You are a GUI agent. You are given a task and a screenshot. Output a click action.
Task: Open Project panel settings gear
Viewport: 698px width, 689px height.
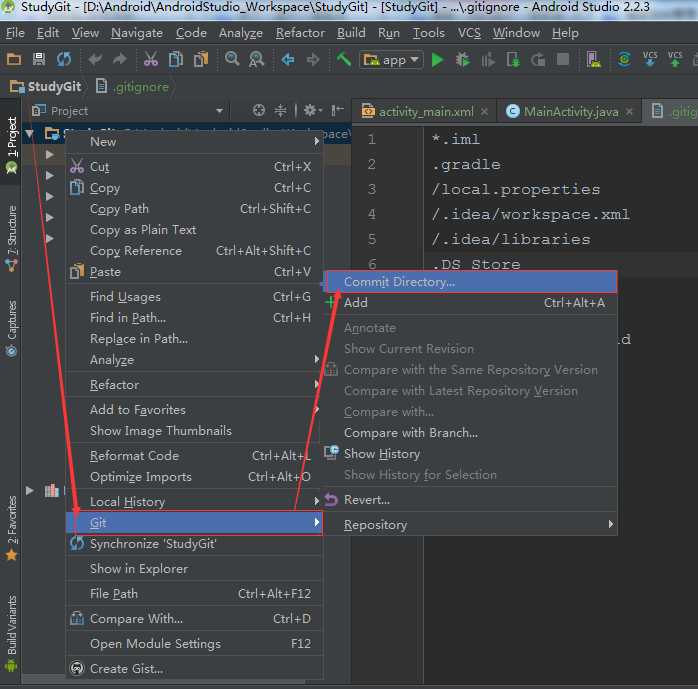312,110
